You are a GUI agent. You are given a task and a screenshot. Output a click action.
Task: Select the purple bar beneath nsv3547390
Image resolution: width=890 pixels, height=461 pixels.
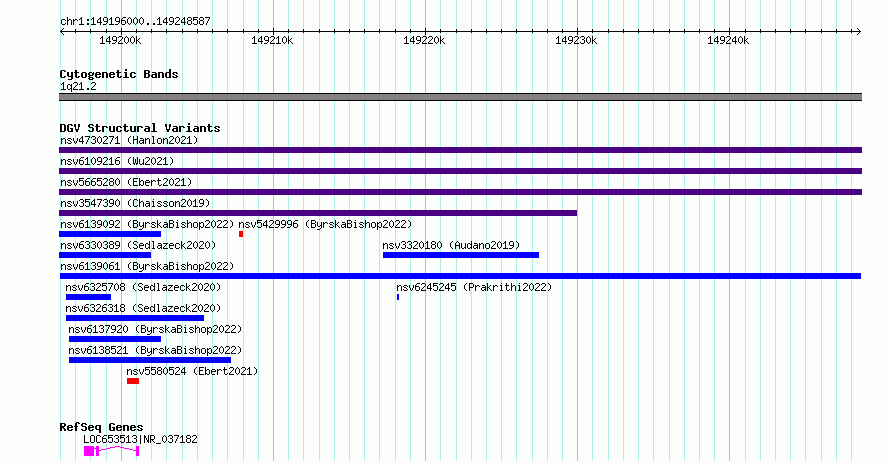[x=318, y=213]
